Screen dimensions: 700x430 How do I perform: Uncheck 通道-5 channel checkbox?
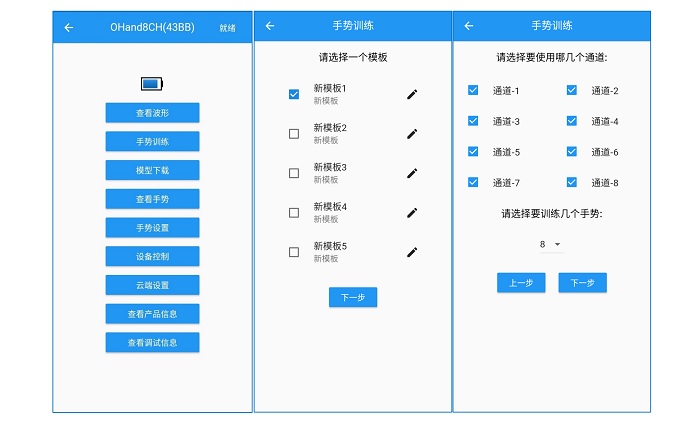click(x=473, y=151)
